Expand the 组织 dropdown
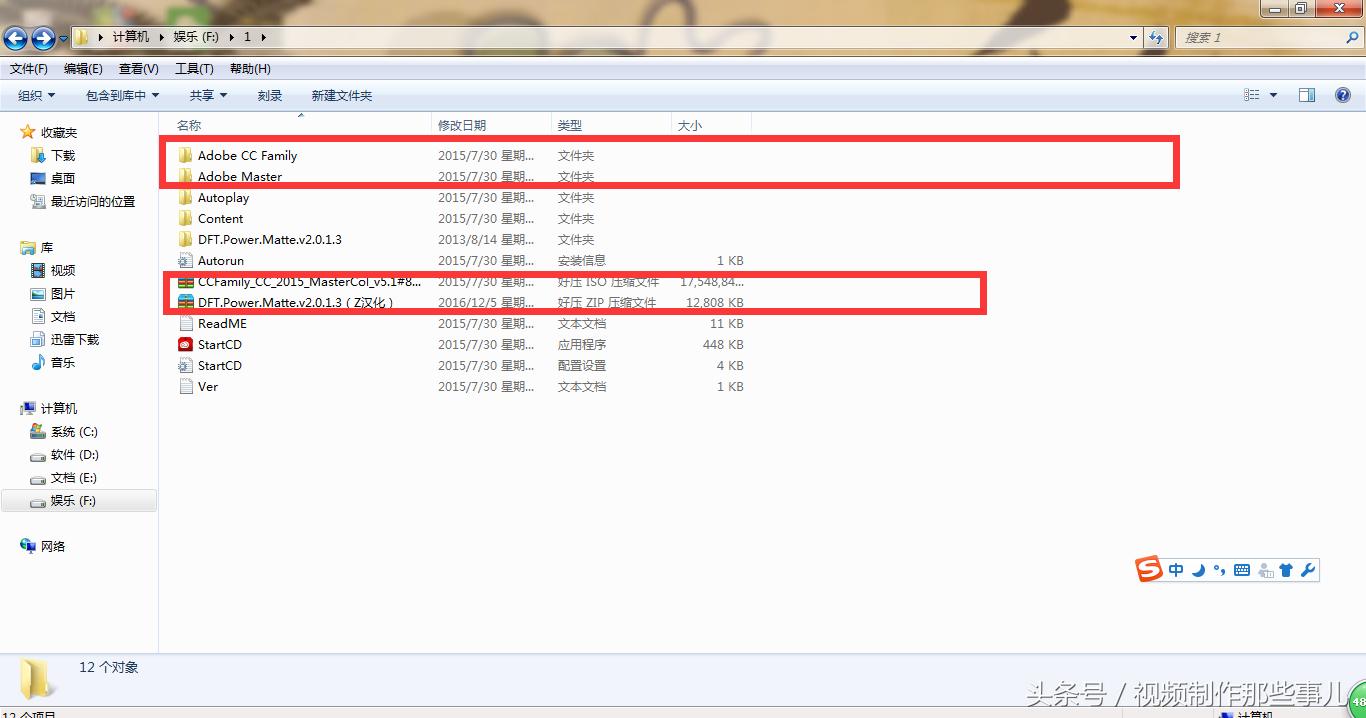This screenshot has width=1366, height=718. tap(36, 95)
